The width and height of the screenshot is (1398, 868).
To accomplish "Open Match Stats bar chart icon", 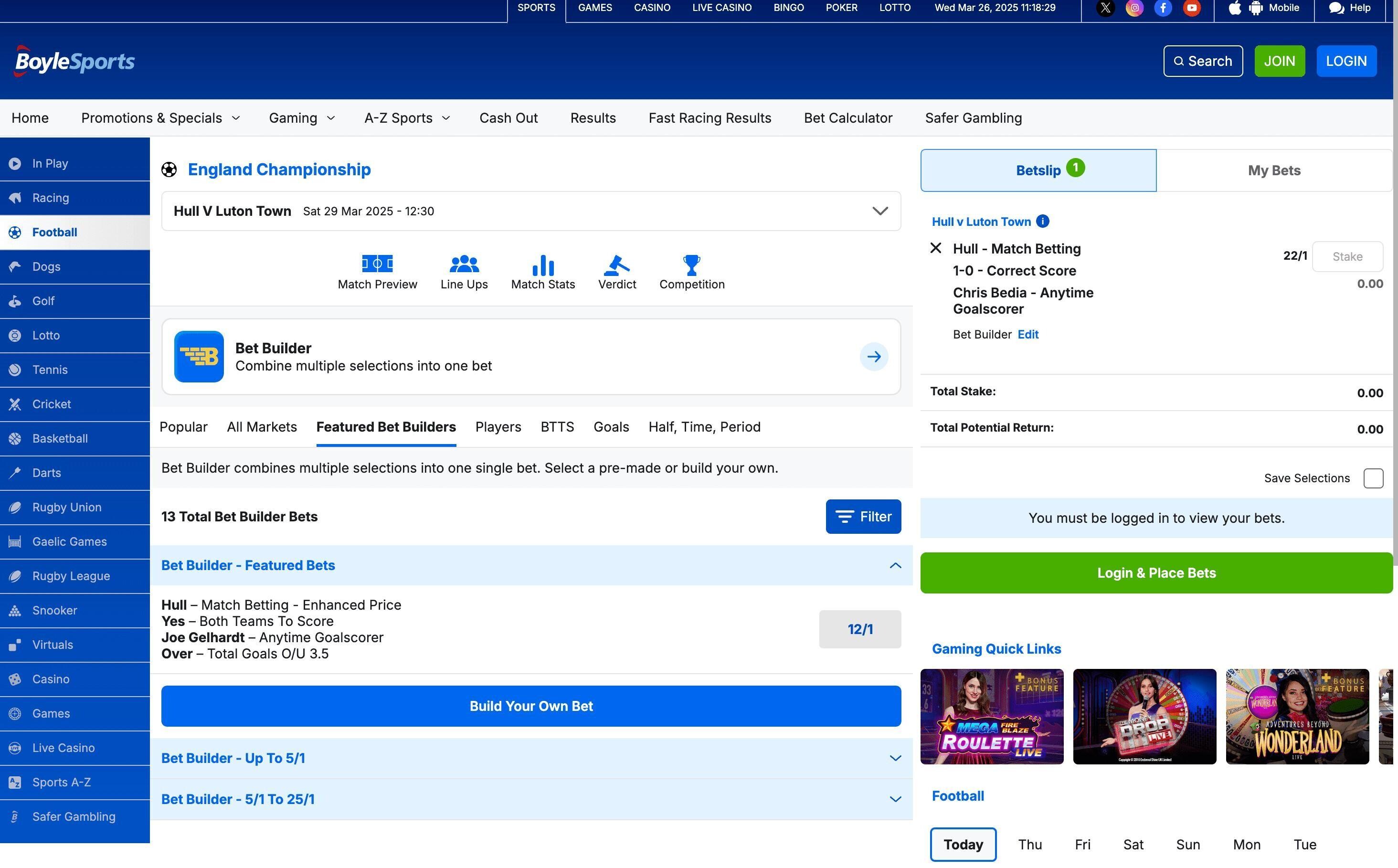I will tap(543, 265).
